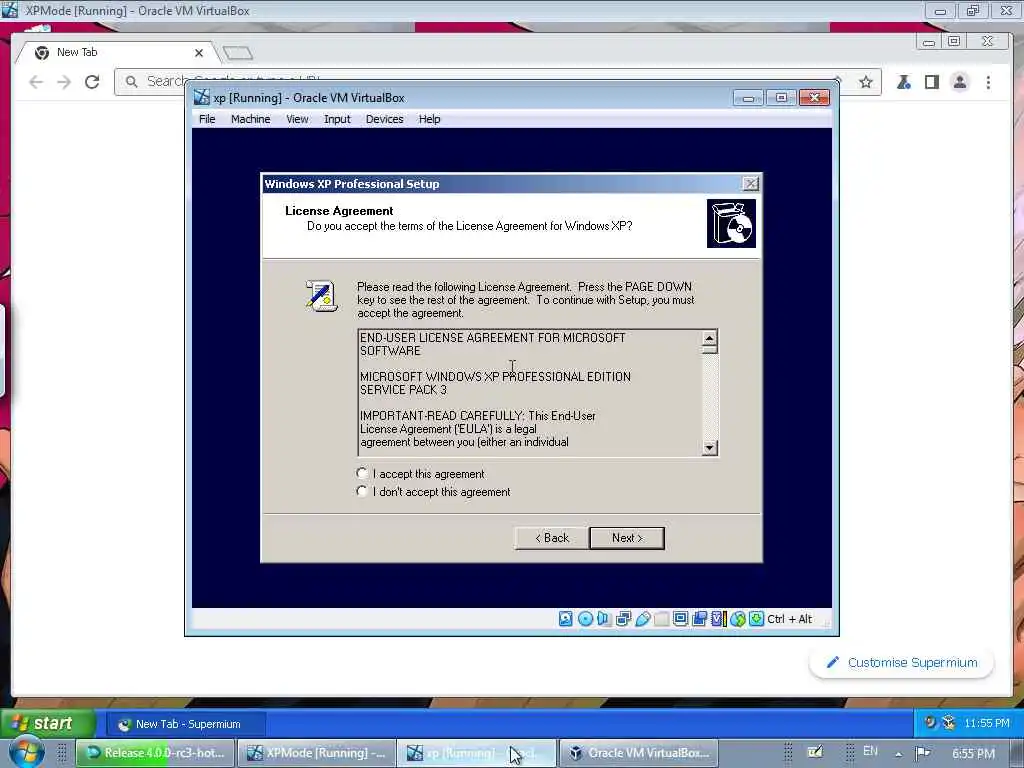Viewport: 1024px width, 768px height.
Task: Click the license text scrollbar up arrow
Action: click(709, 338)
